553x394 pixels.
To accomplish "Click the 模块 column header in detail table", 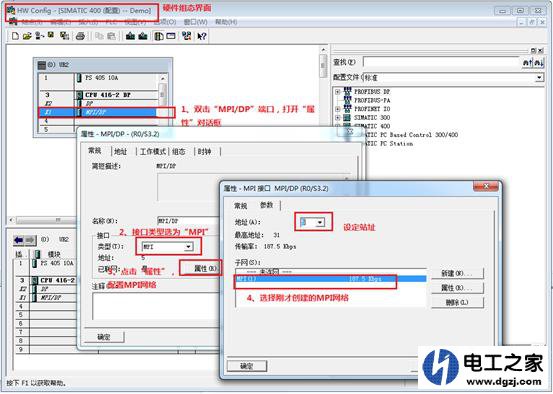I will coord(54,254).
